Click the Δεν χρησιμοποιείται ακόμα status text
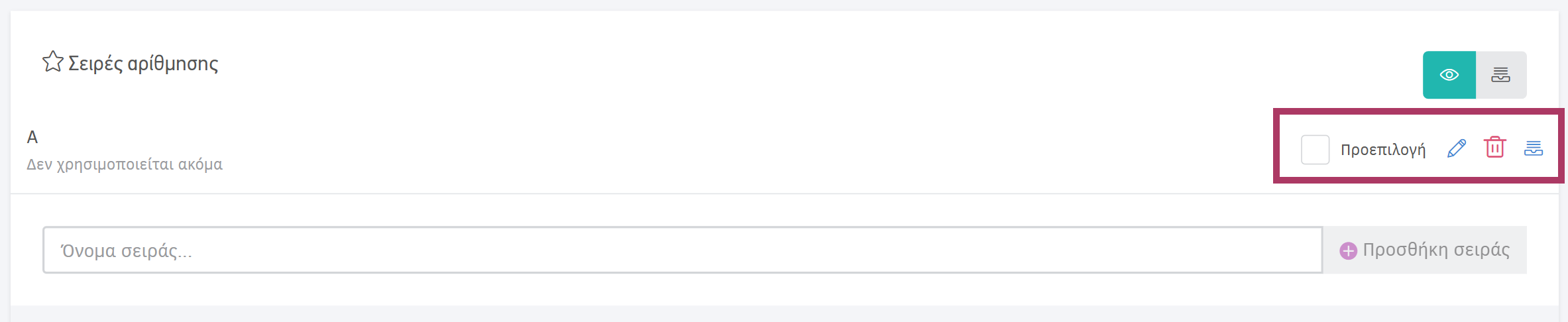The width and height of the screenshot is (1568, 322). [x=125, y=164]
